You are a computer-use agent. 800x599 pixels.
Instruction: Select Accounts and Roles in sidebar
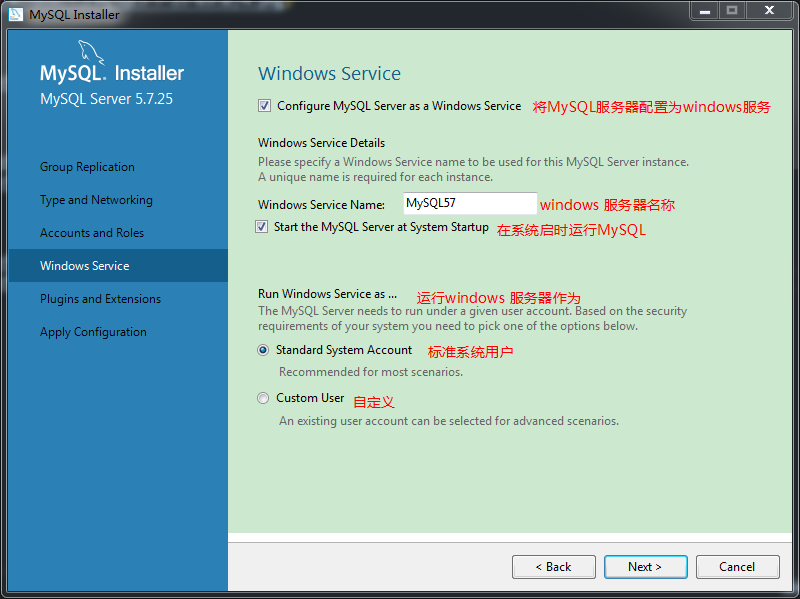[x=92, y=233]
